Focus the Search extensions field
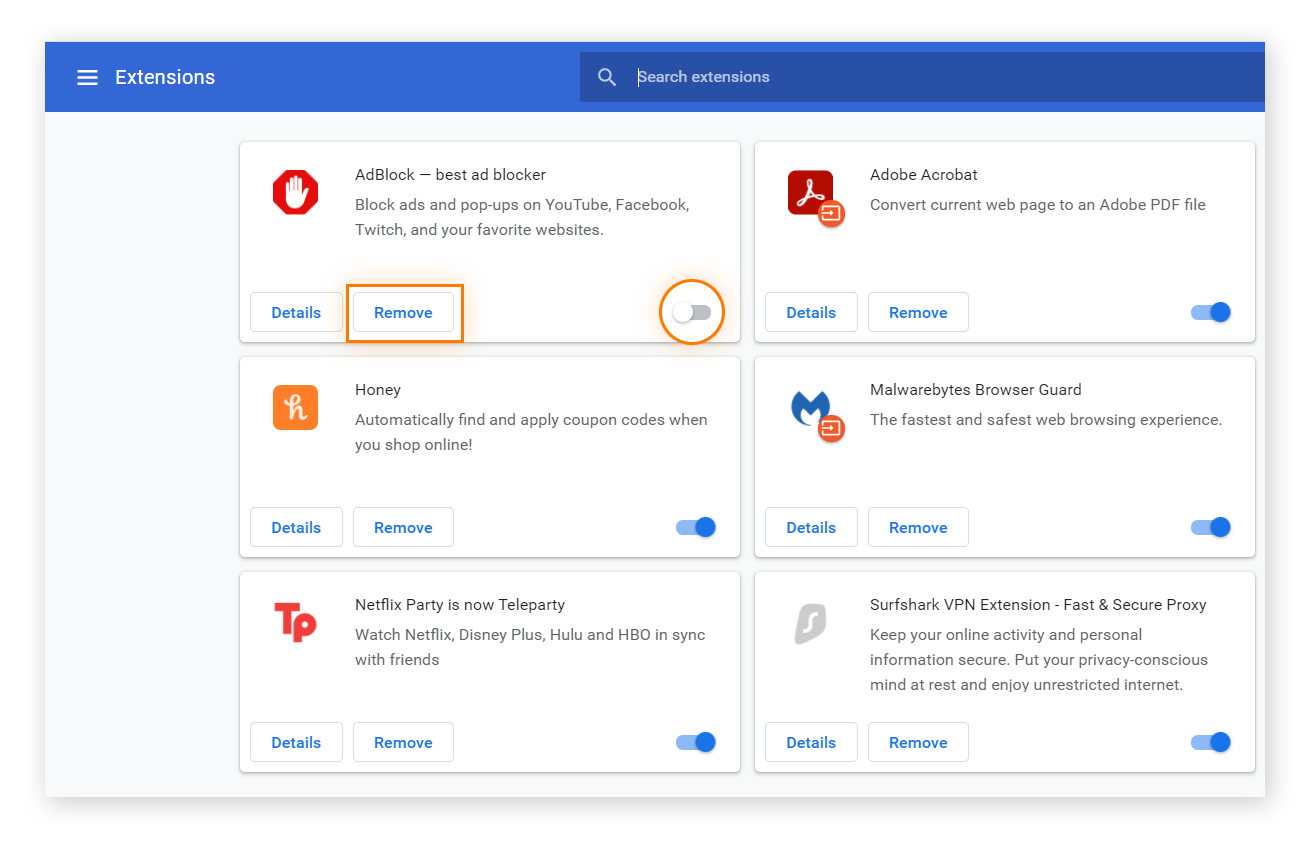 922,77
